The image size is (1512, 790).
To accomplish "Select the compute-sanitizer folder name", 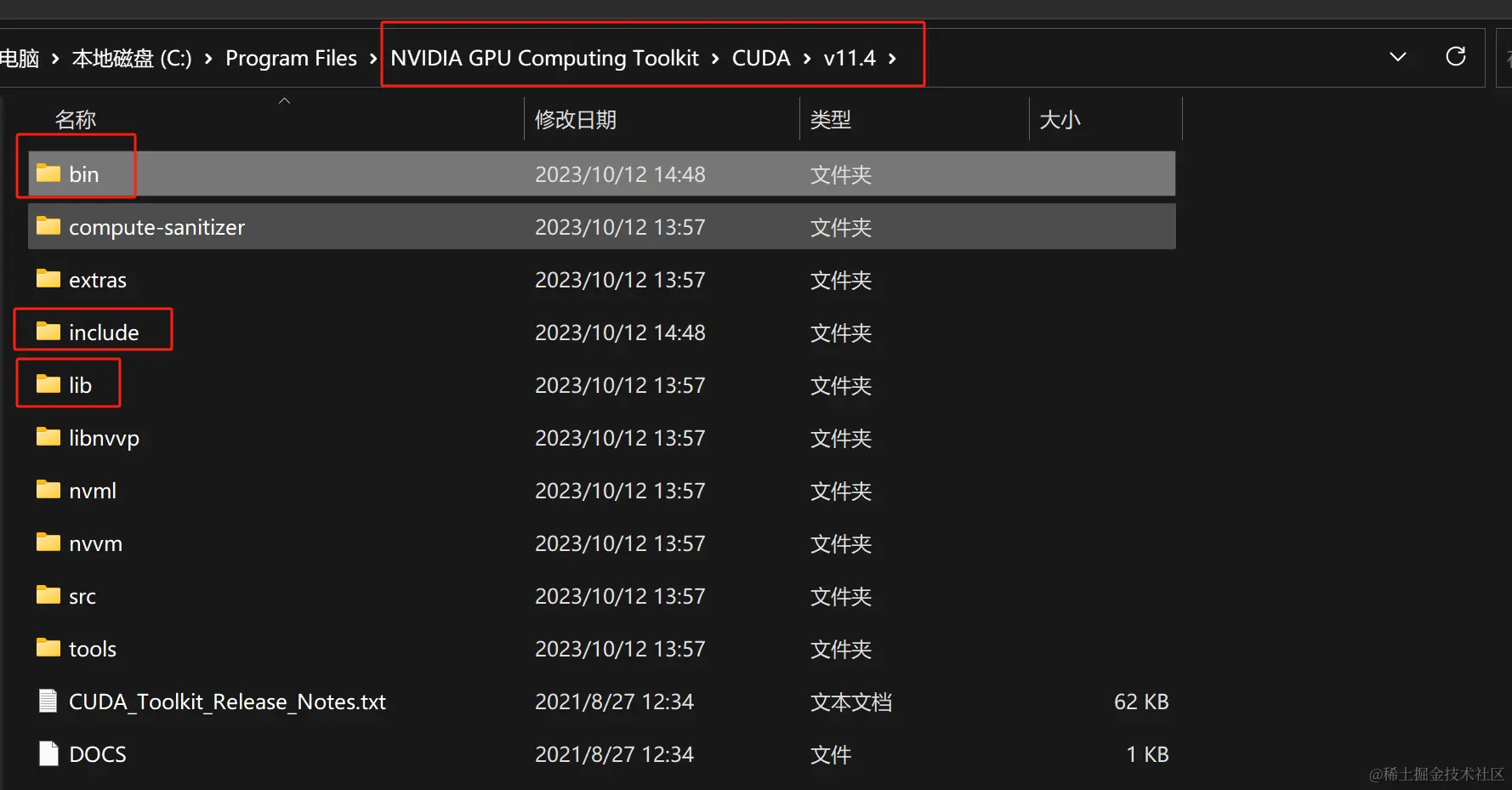I will coord(156,227).
